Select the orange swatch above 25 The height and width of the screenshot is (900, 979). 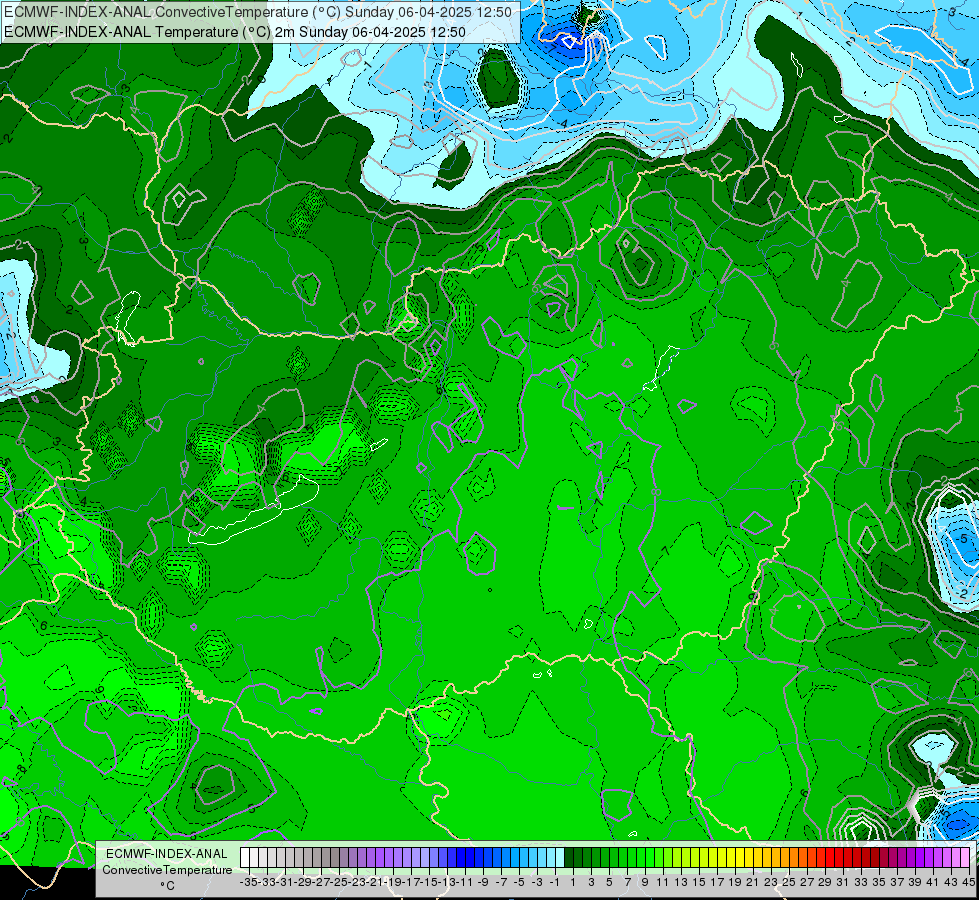pos(785,858)
